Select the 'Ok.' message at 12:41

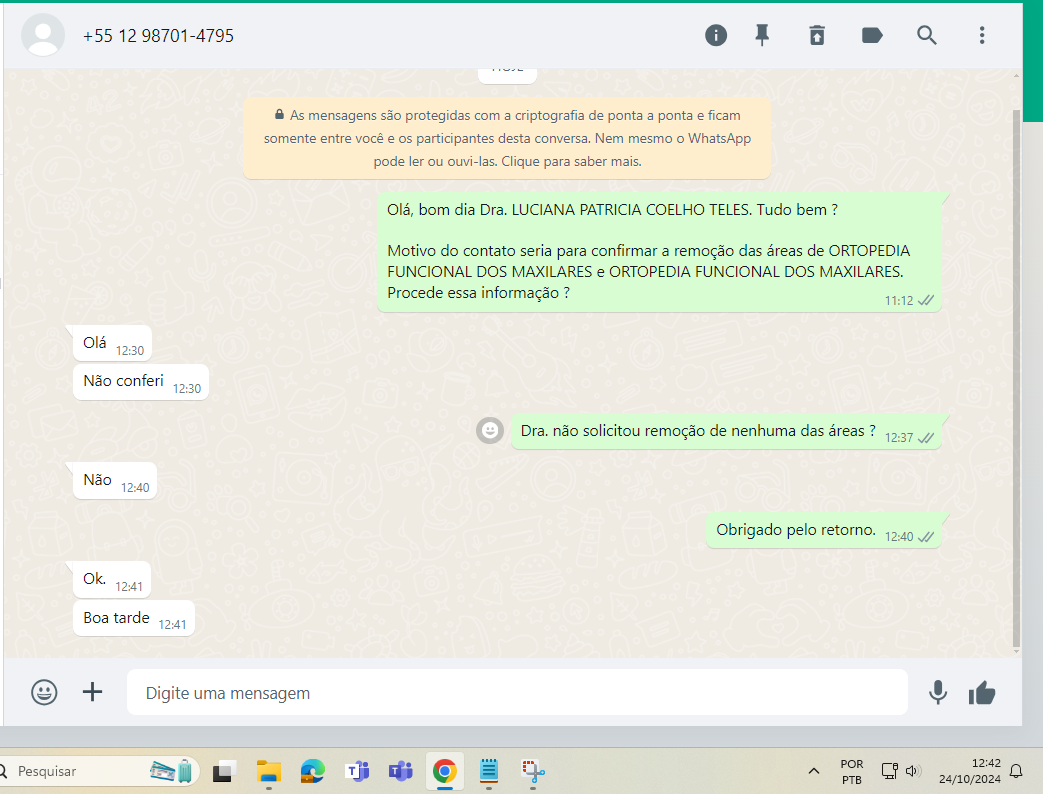[111, 580]
